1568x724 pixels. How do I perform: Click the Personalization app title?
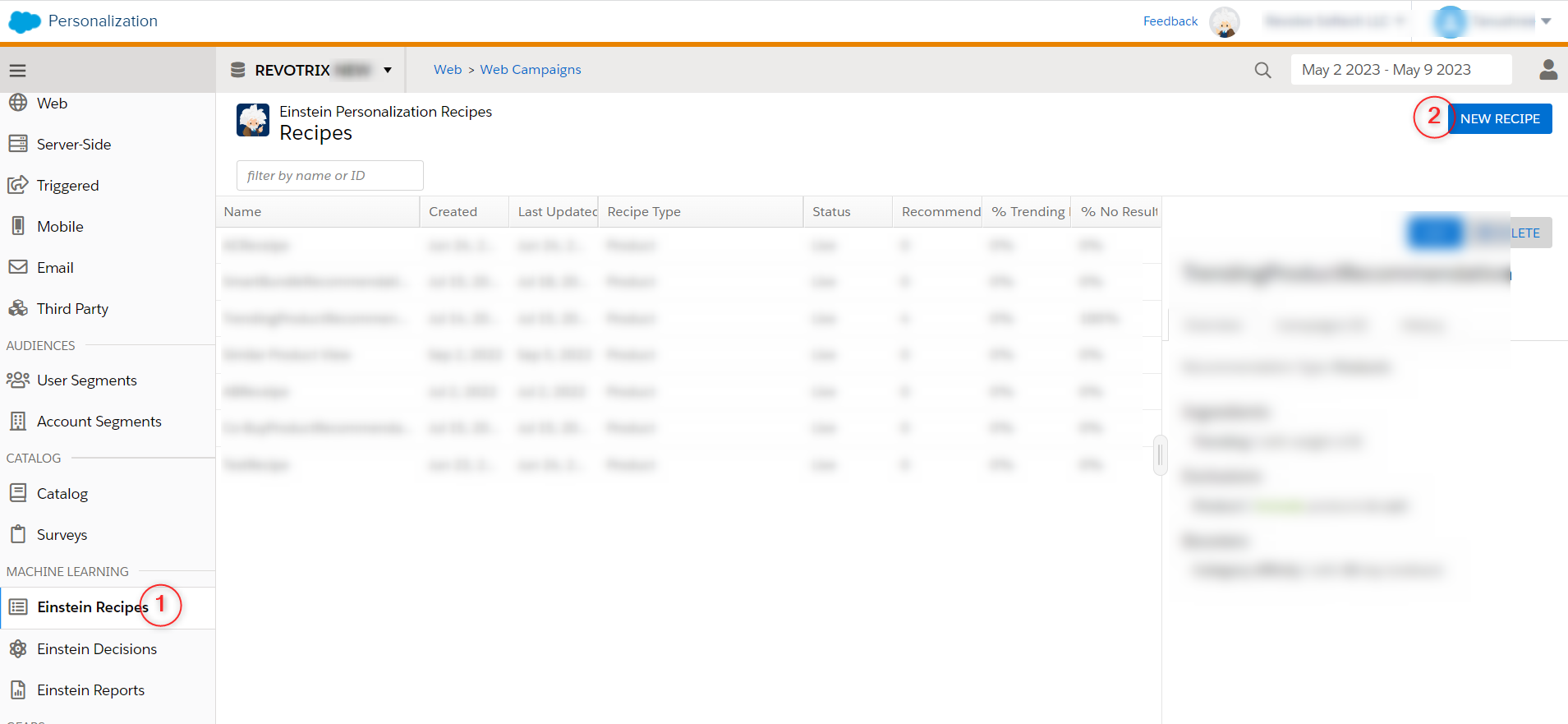coord(103,21)
